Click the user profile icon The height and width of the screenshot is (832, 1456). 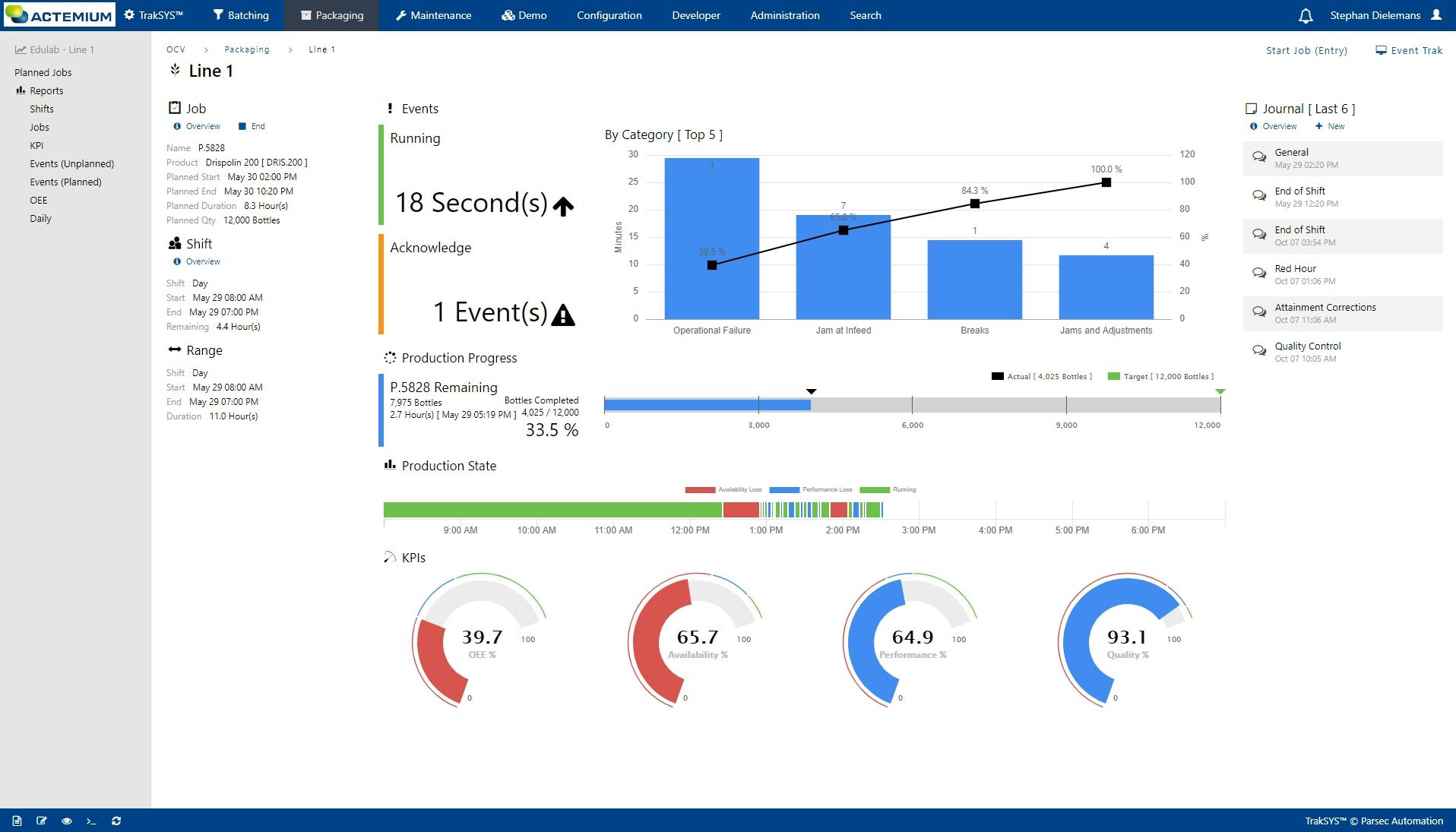pos(1436,15)
